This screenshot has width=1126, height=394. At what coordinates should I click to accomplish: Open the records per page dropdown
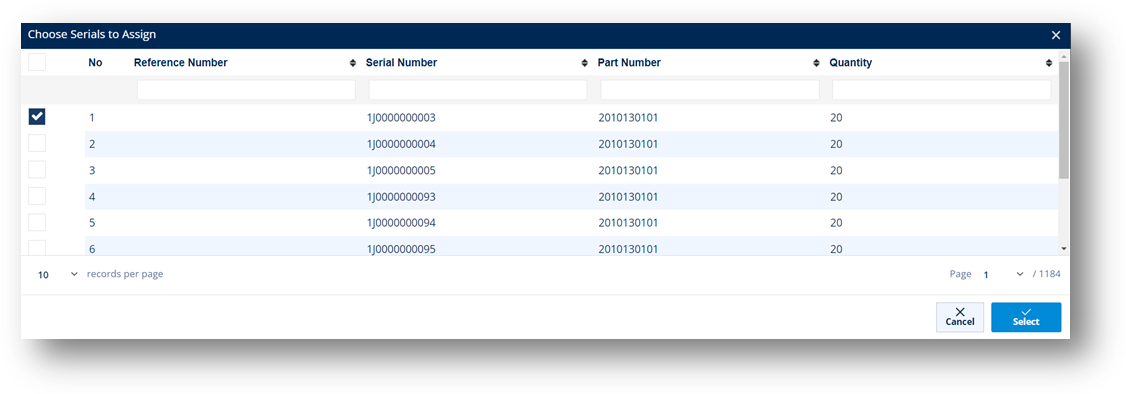57,274
